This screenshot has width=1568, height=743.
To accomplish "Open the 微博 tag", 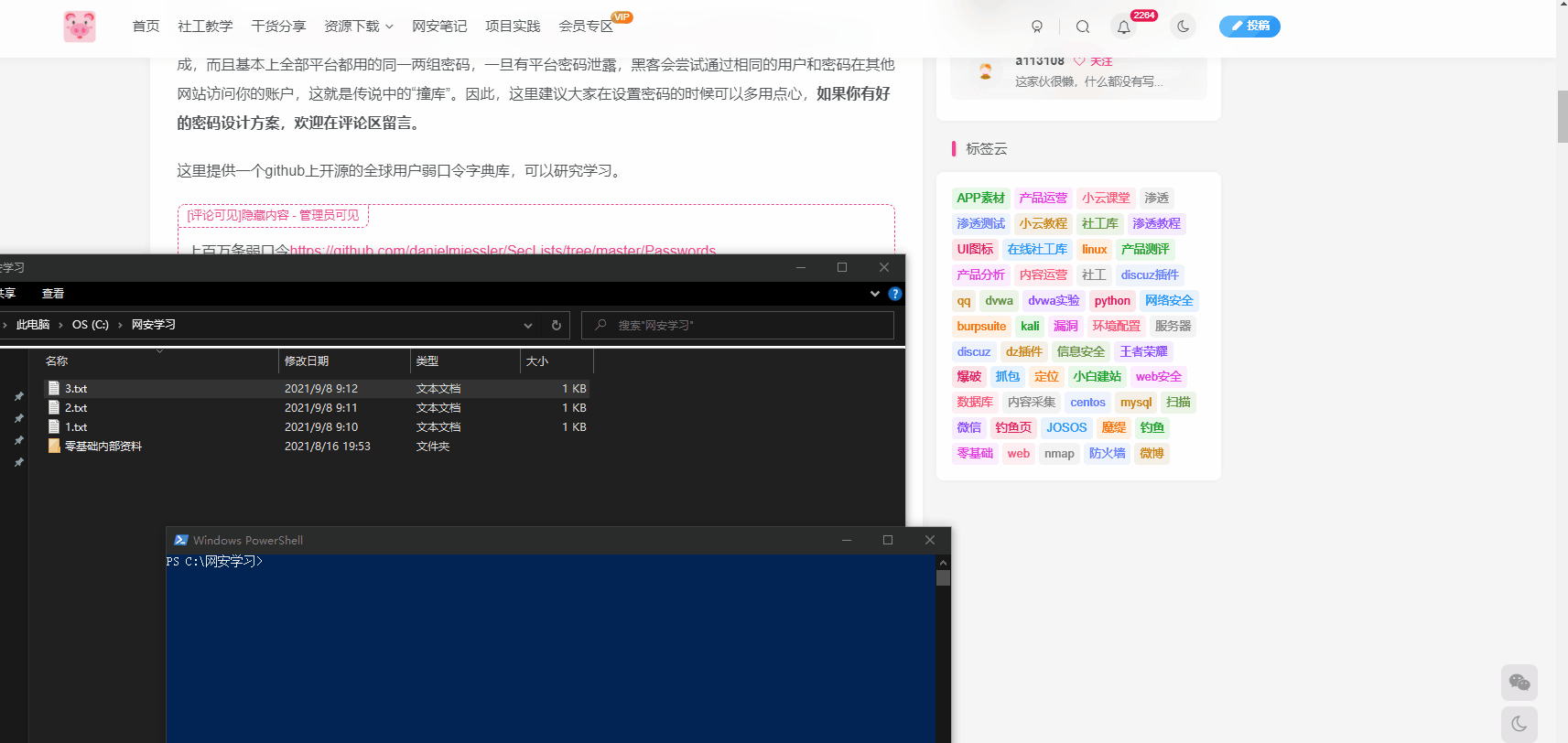I will click(1152, 453).
